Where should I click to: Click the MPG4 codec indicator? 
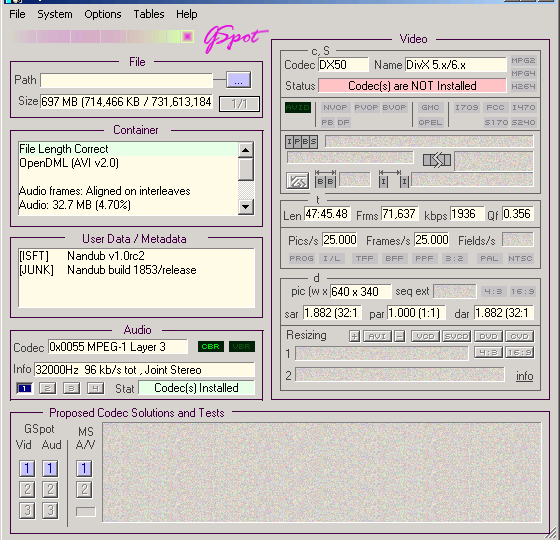click(523, 73)
